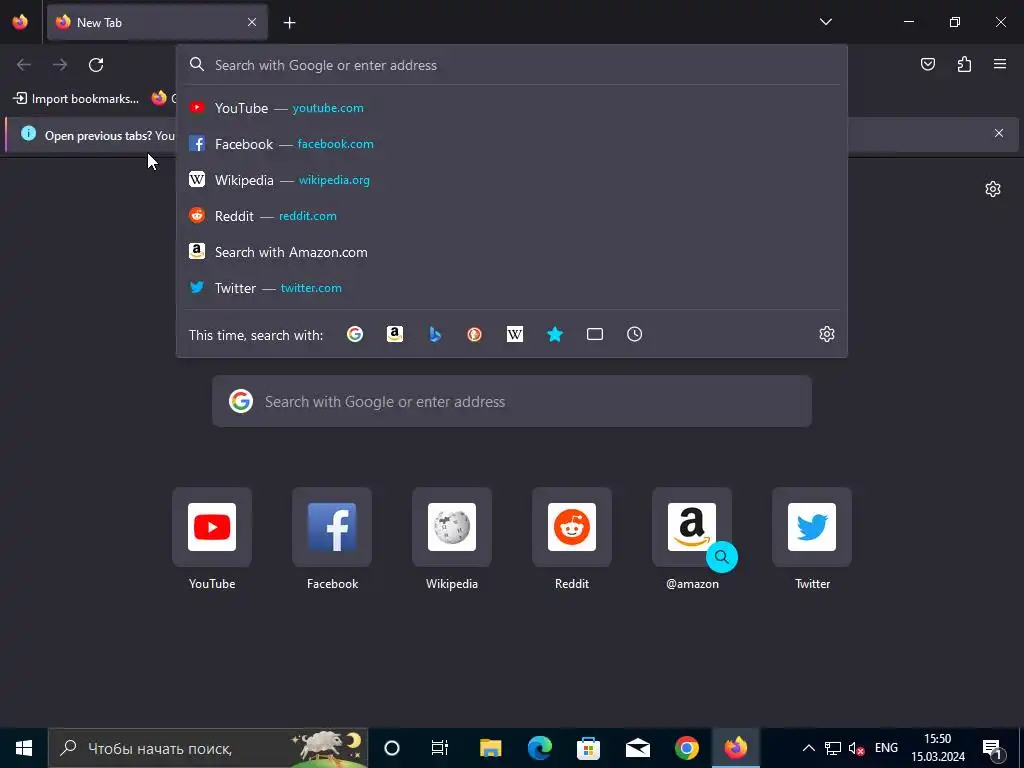Open the Windows Start menu
The image size is (1024, 768).
pos(24,748)
